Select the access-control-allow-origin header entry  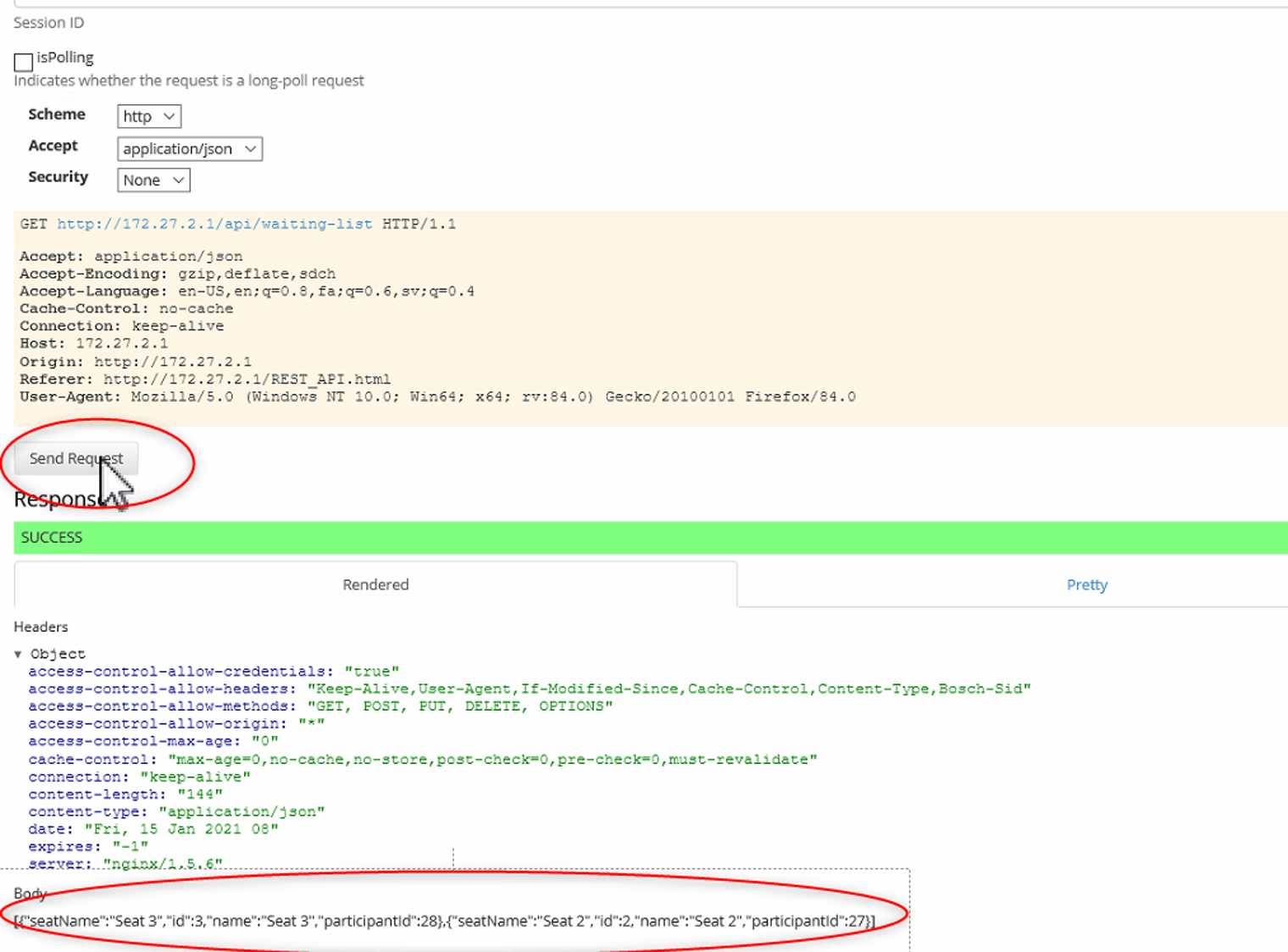pyautogui.click(x=176, y=724)
